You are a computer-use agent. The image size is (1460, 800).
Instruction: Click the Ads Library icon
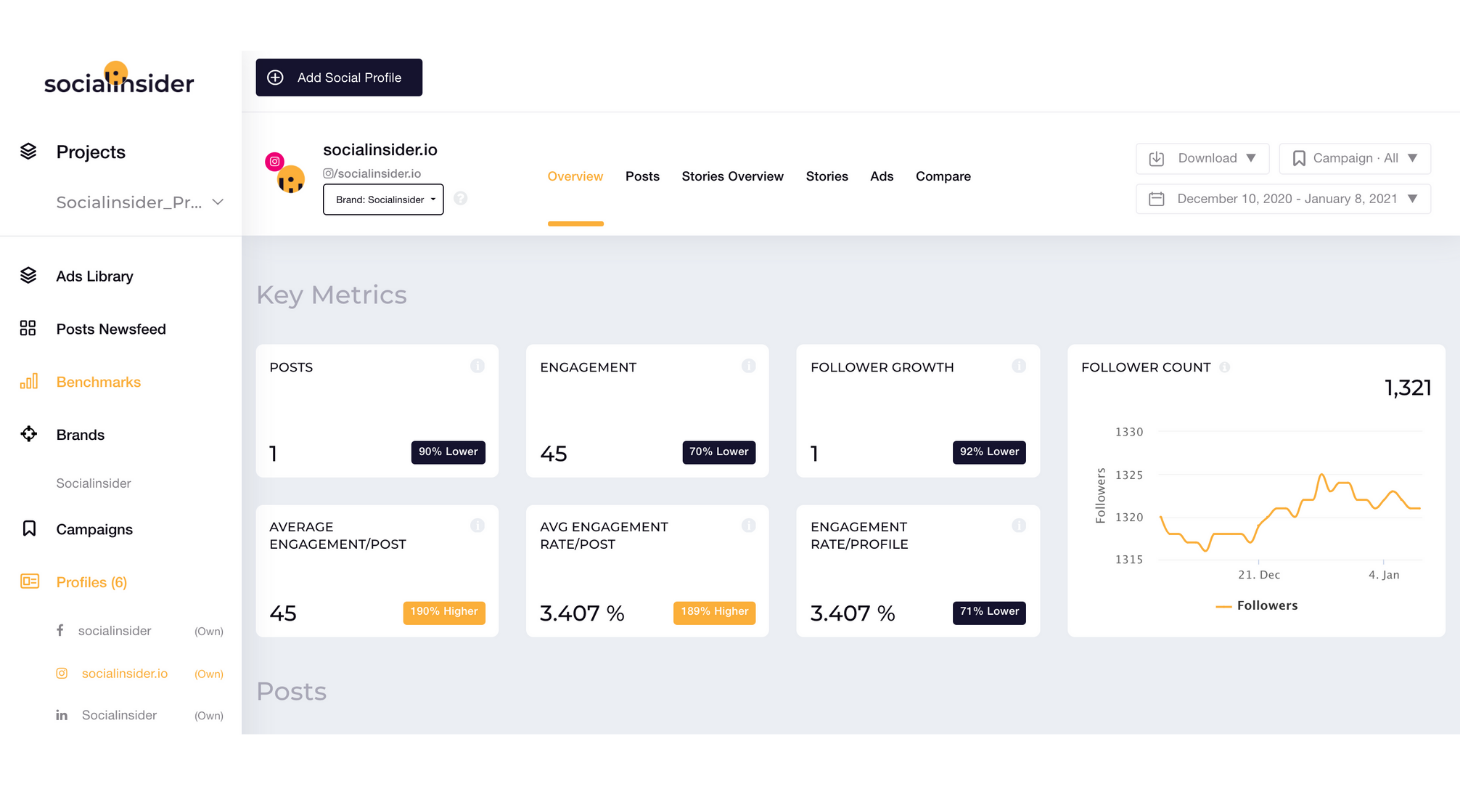28,275
